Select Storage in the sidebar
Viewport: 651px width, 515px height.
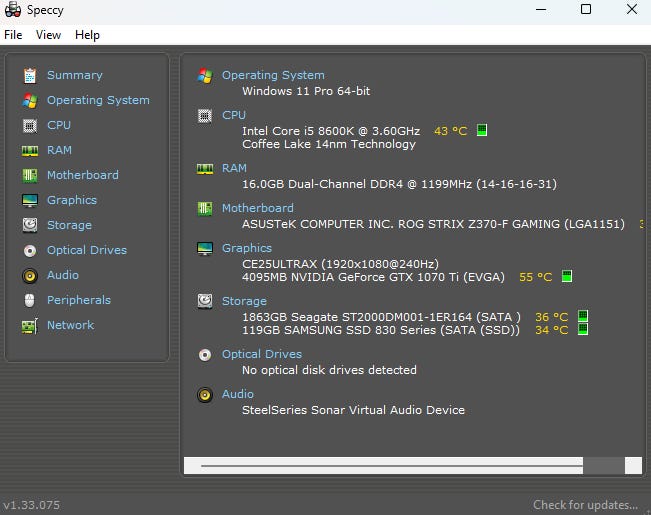(69, 225)
